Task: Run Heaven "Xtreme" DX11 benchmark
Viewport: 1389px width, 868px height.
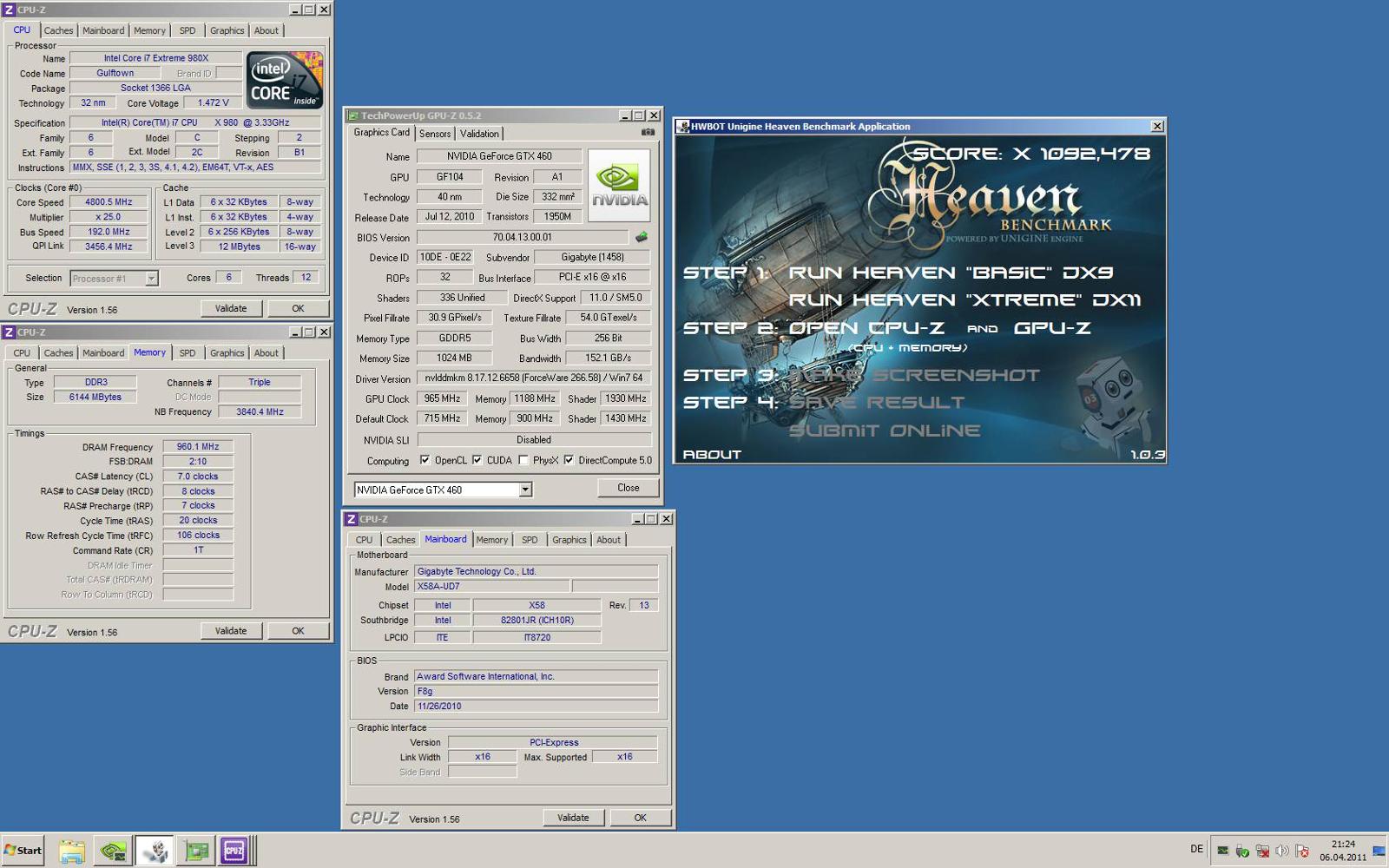Action: 964,300
